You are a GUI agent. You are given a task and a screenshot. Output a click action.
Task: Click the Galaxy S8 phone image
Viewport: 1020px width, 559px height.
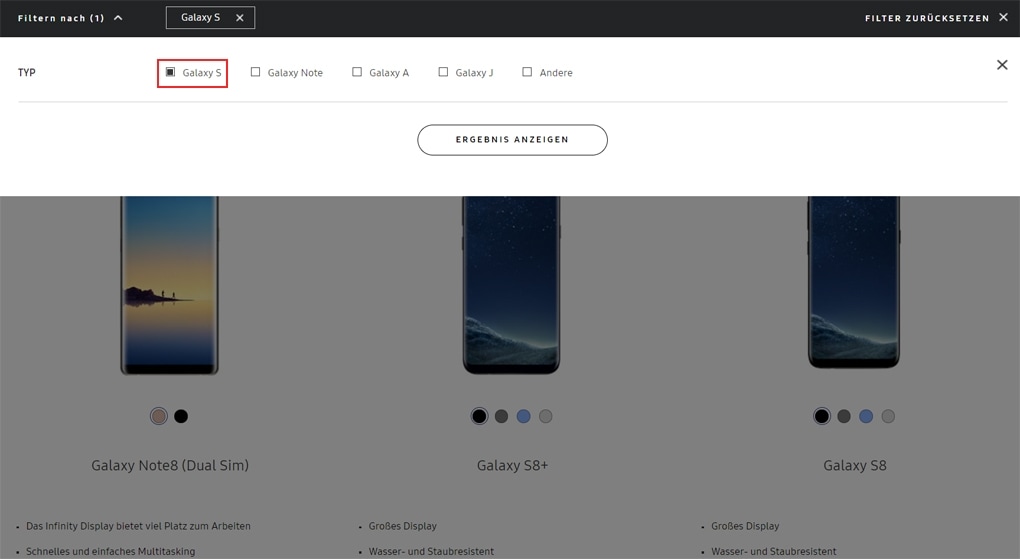(853, 282)
